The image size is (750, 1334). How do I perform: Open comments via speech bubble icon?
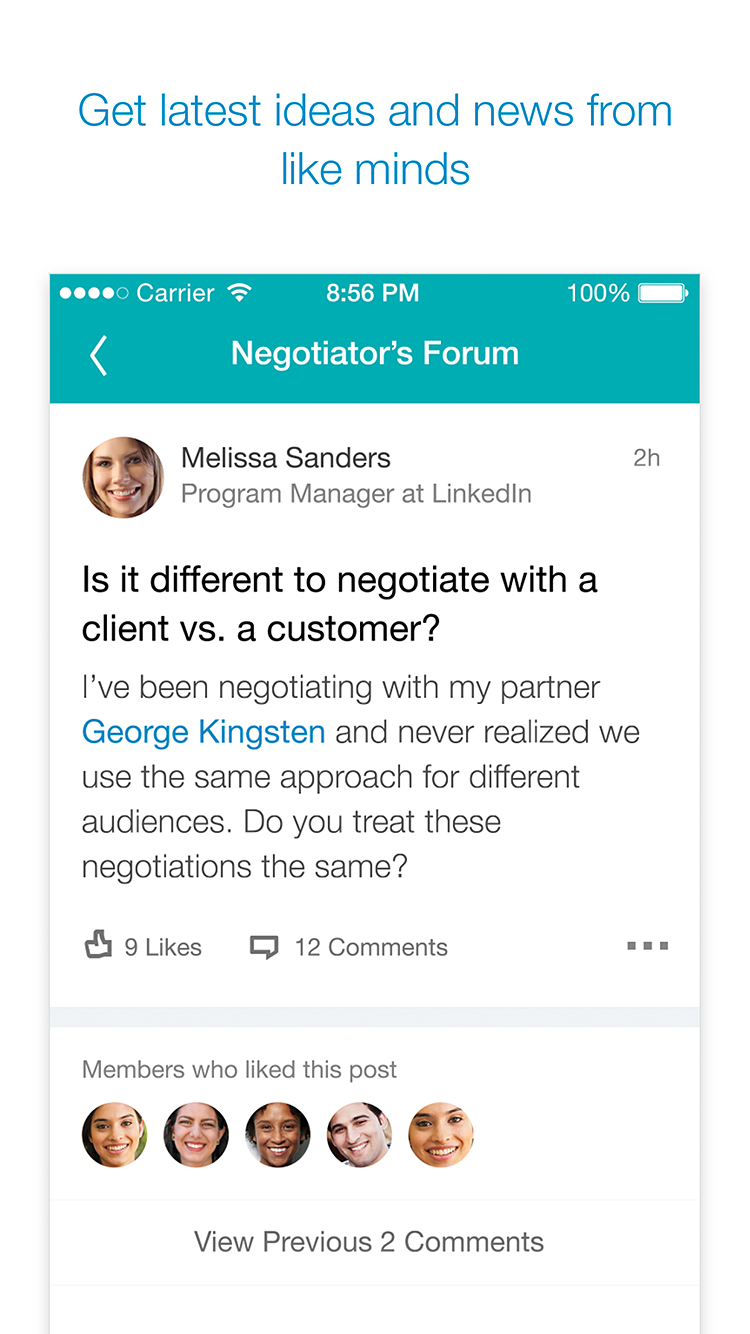tap(264, 947)
